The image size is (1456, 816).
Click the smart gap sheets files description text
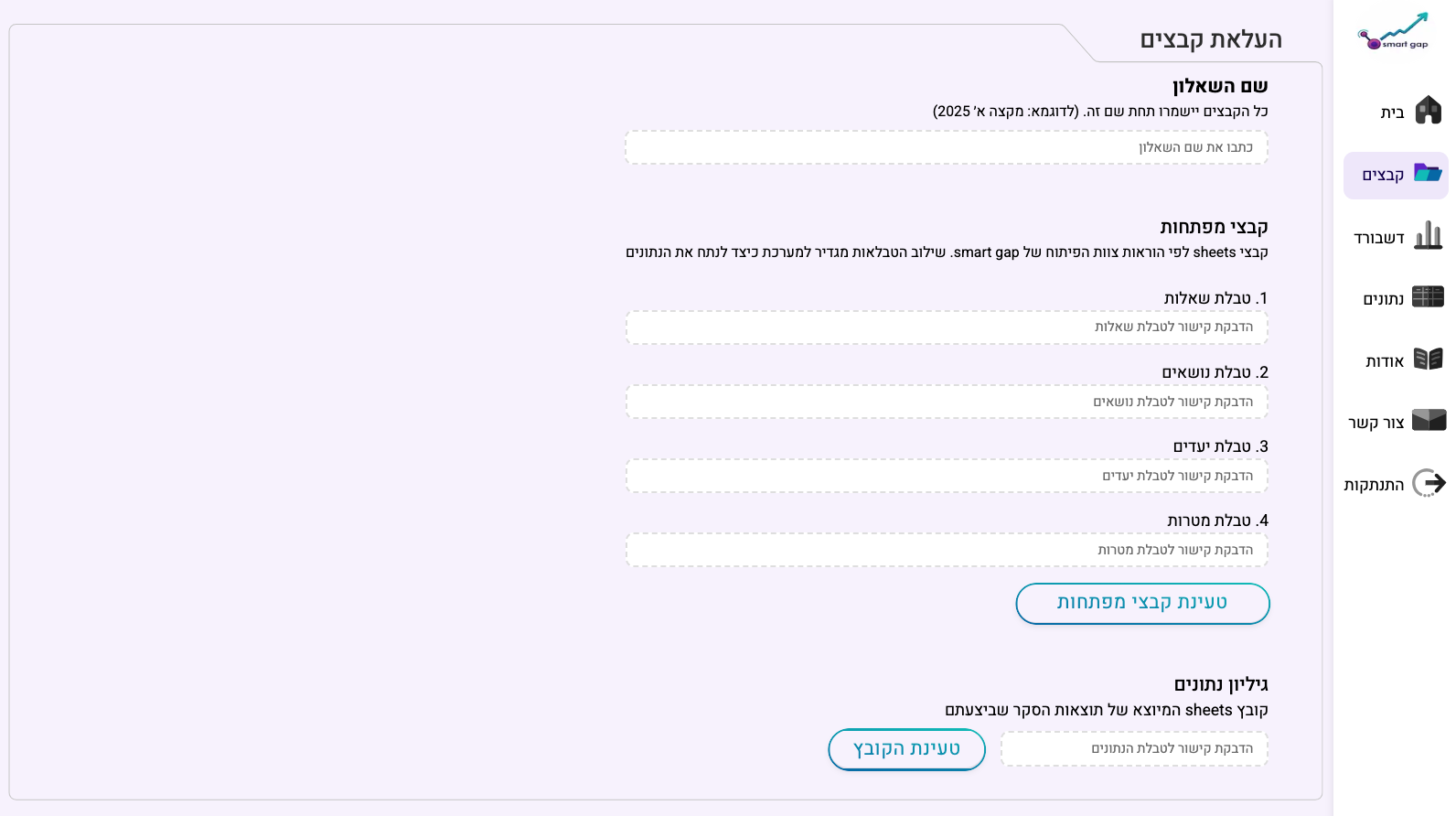(x=947, y=252)
